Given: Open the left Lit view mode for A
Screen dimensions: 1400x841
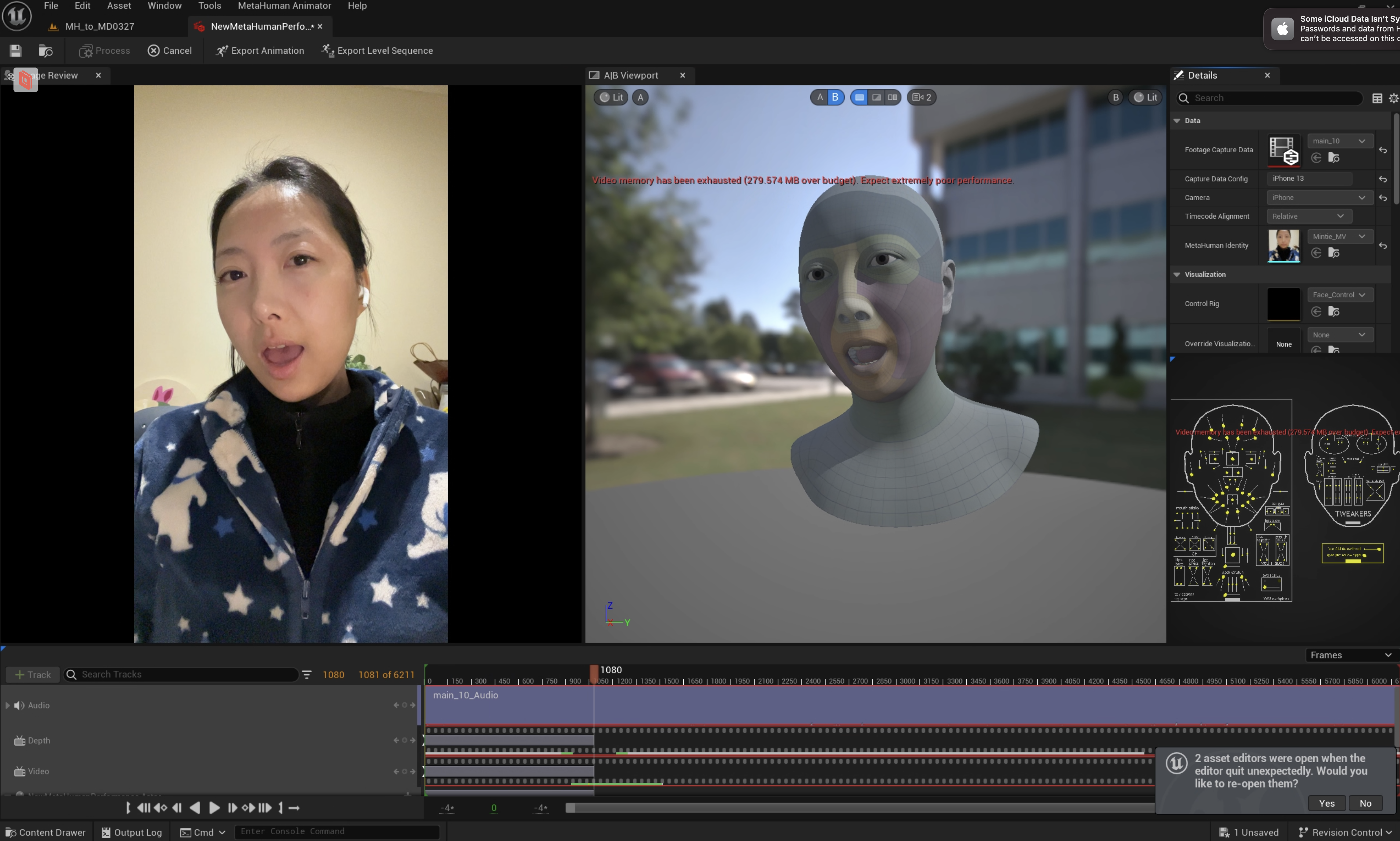Looking at the screenshot, I should (x=611, y=97).
